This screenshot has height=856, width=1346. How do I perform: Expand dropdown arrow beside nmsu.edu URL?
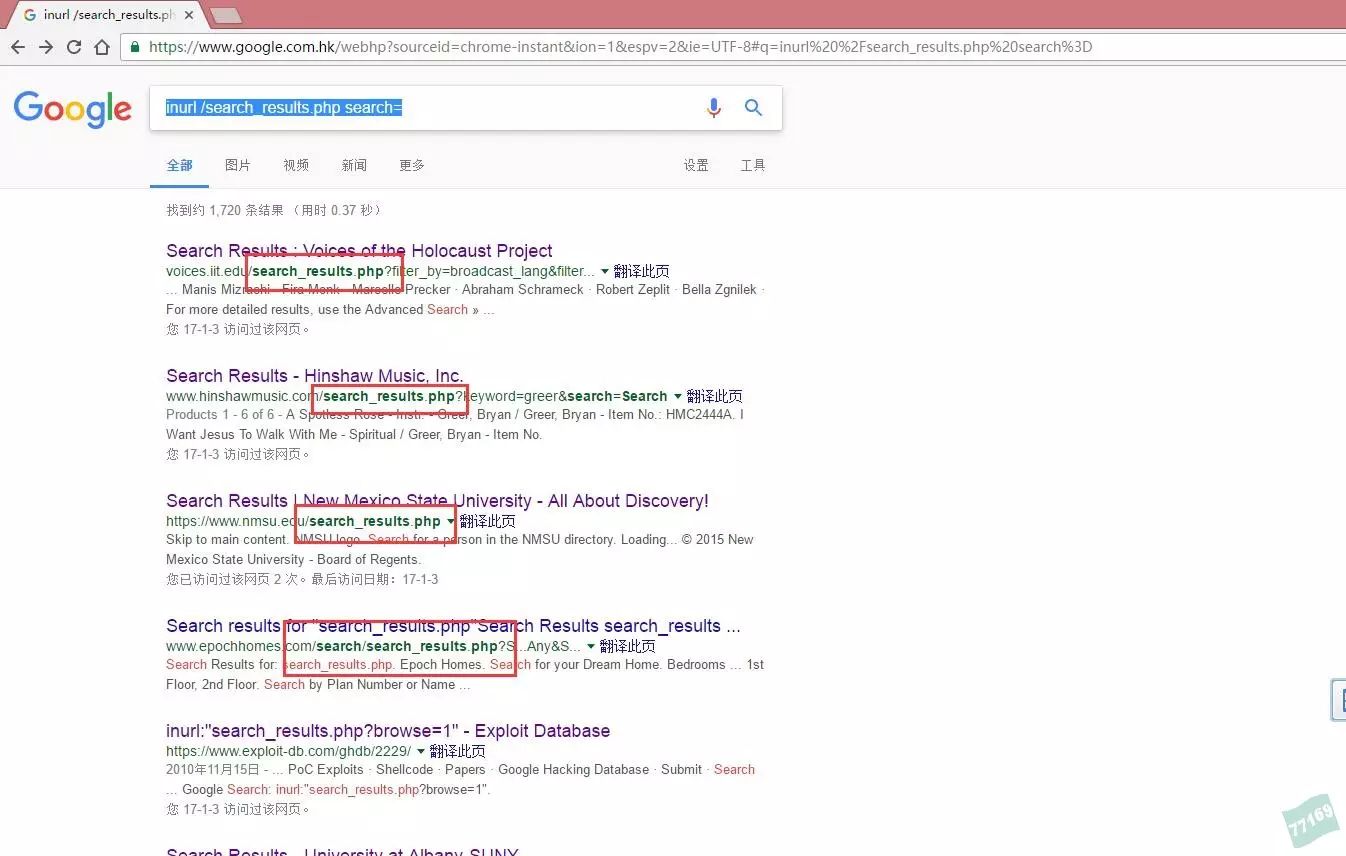pyautogui.click(x=450, y=521)
